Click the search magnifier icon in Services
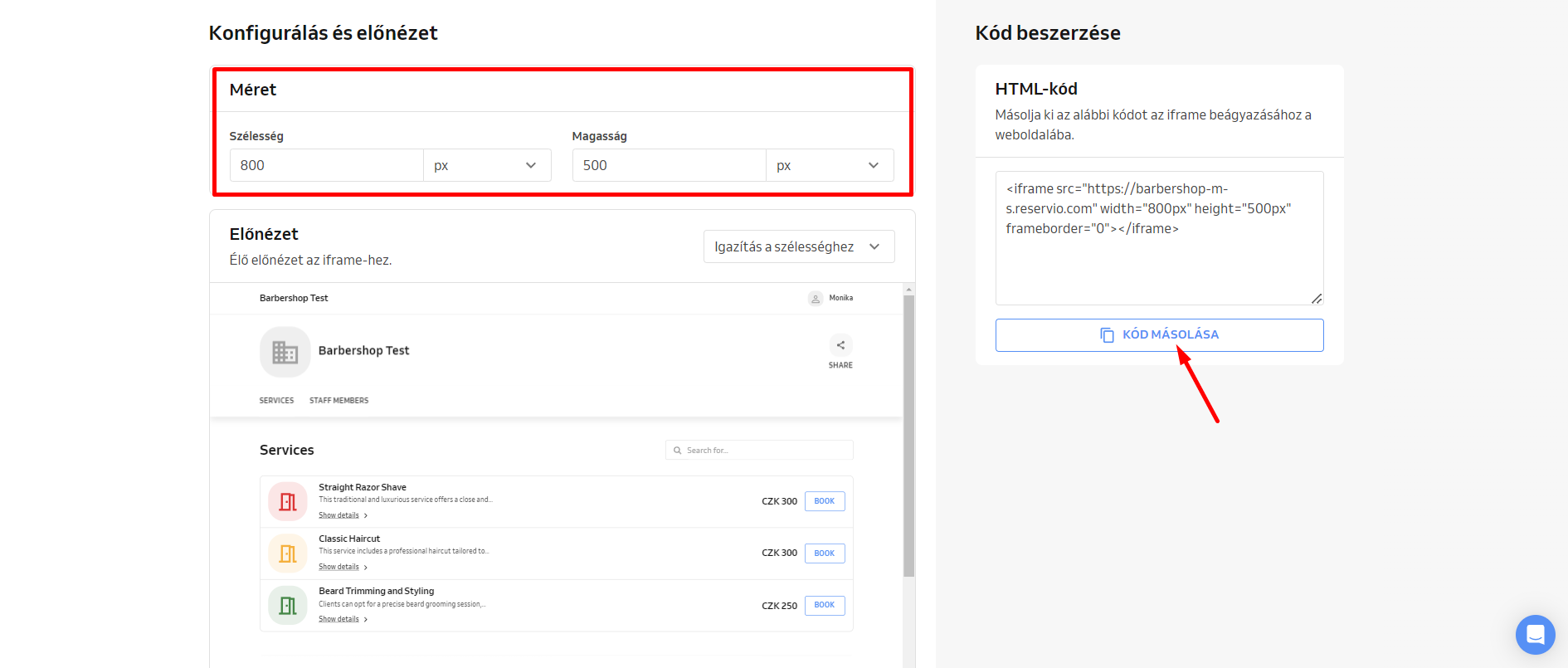 pyautogui.click(x=678, y=451)
